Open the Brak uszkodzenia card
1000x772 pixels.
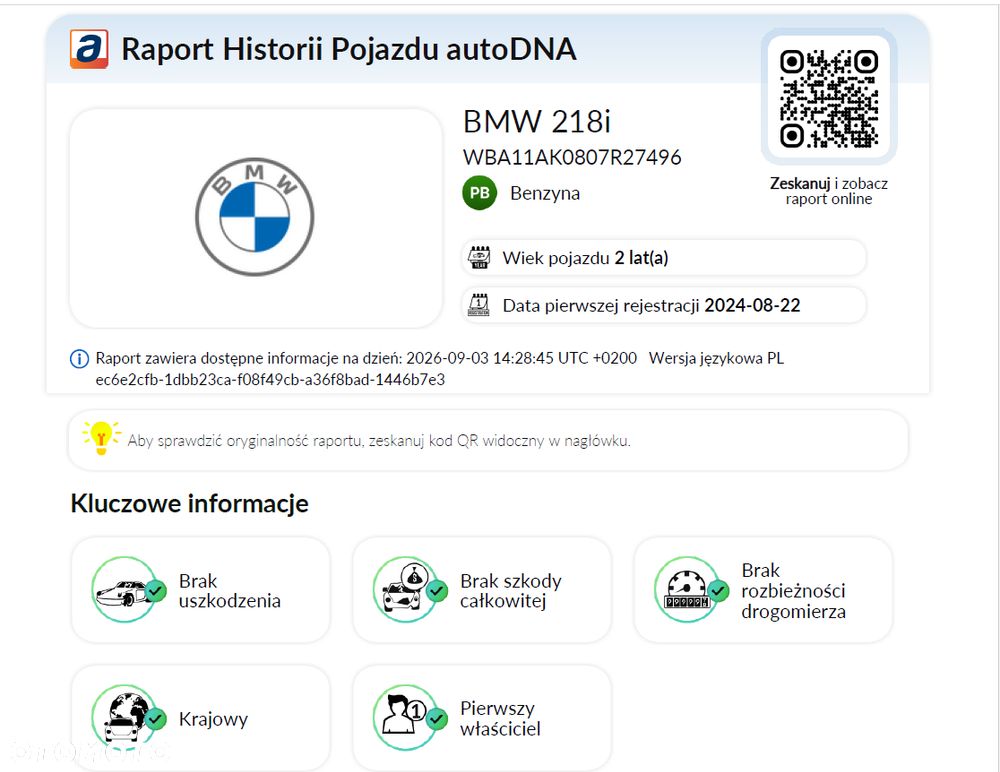pyautogui.click(x=201, y=590)
